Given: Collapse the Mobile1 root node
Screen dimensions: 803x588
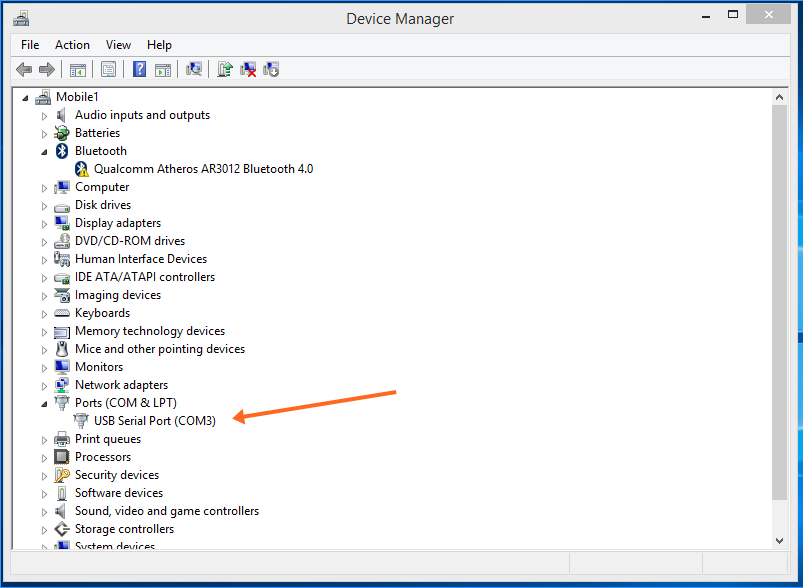Looking at the screenshot, I should click(25, 97).
